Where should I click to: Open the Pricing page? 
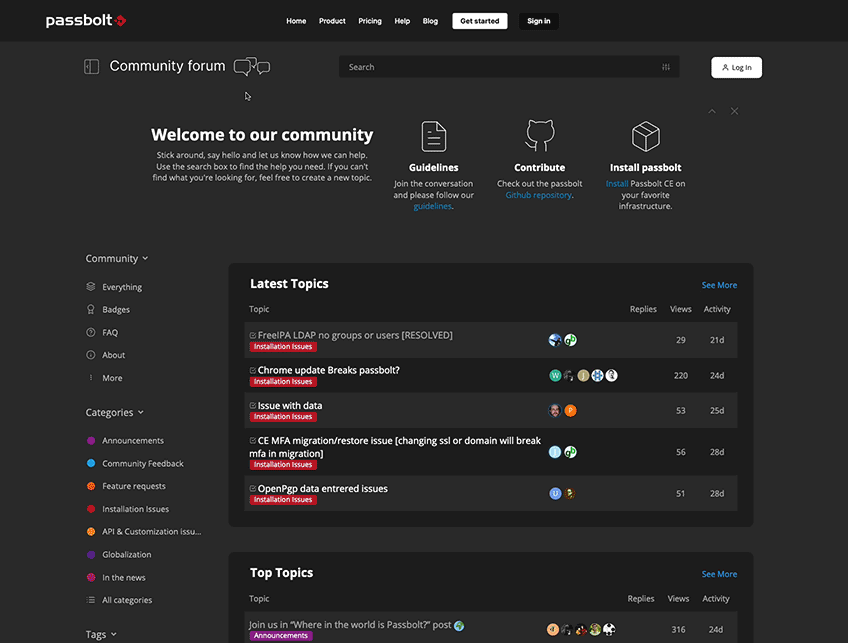pos(370,21)
